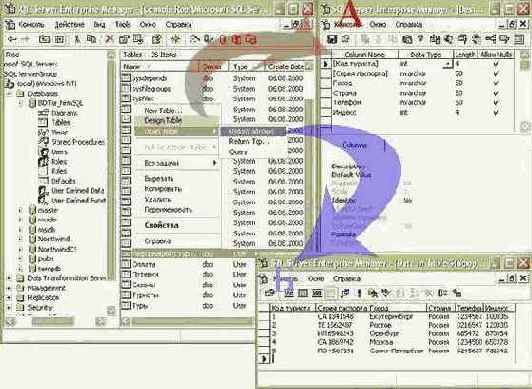Open data type dropdown for Код туриста
Screen dimensions: 532x389
pos(449,64)
